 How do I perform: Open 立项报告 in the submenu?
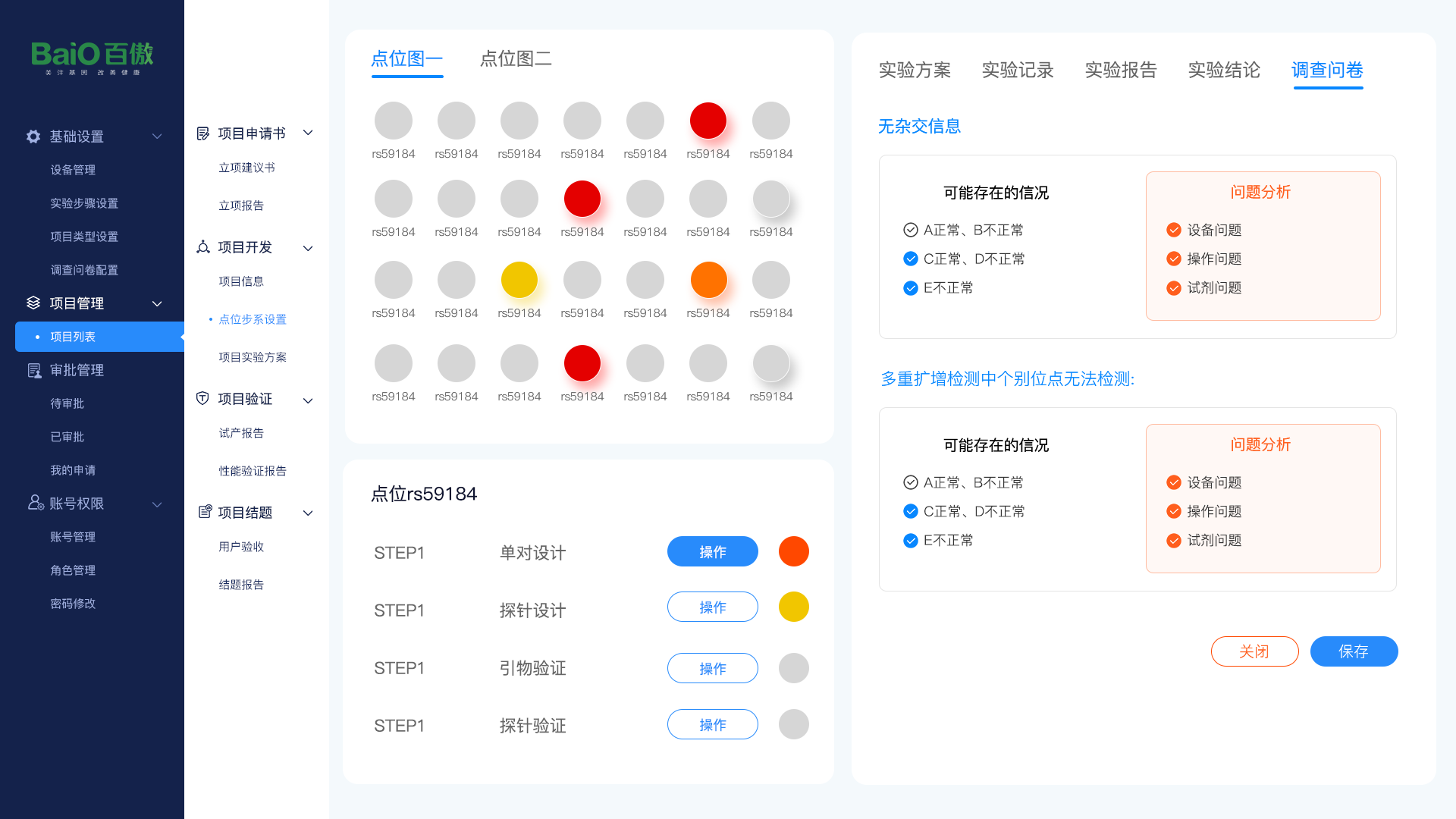(241, 206)
